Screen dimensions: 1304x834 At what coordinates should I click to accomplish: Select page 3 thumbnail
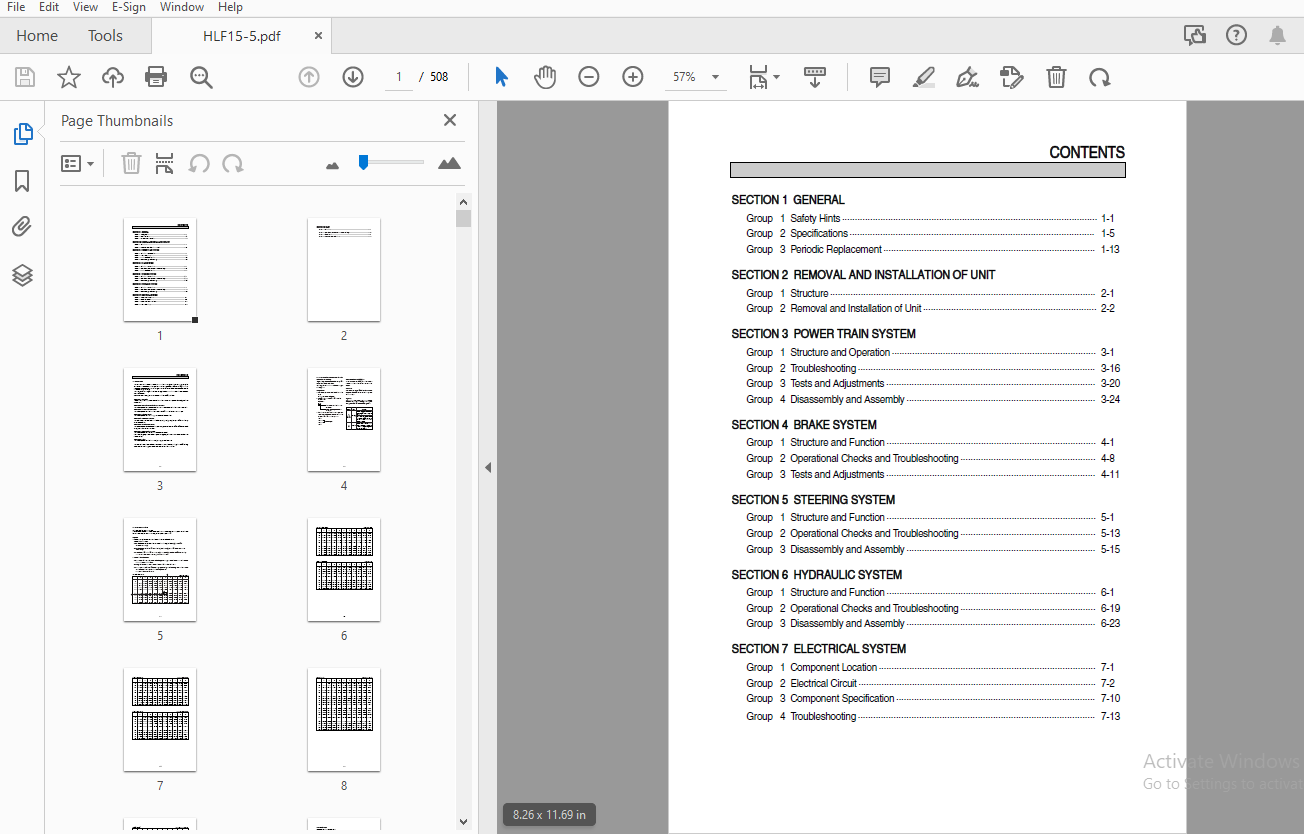click(x=160, y=419)
